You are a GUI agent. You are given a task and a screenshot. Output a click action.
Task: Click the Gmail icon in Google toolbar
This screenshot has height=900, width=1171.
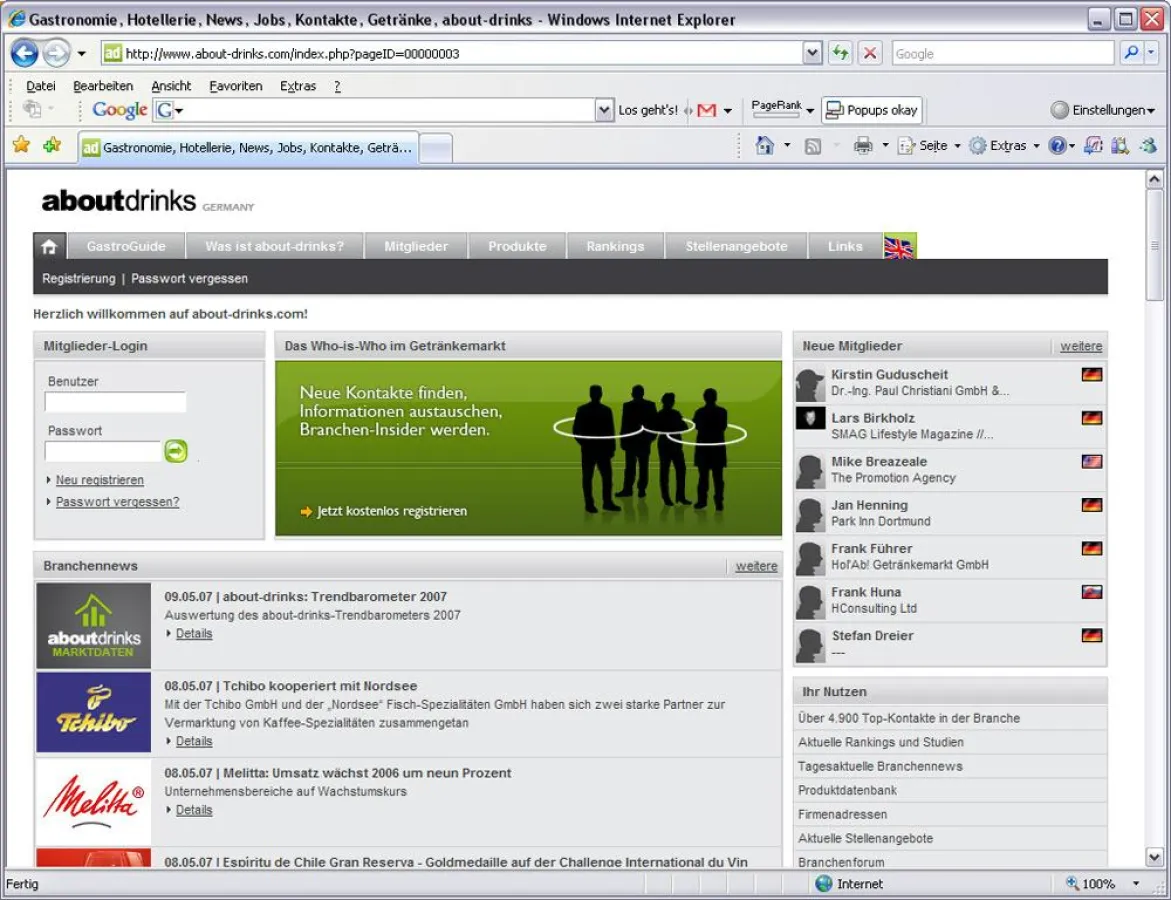[707, 110]
